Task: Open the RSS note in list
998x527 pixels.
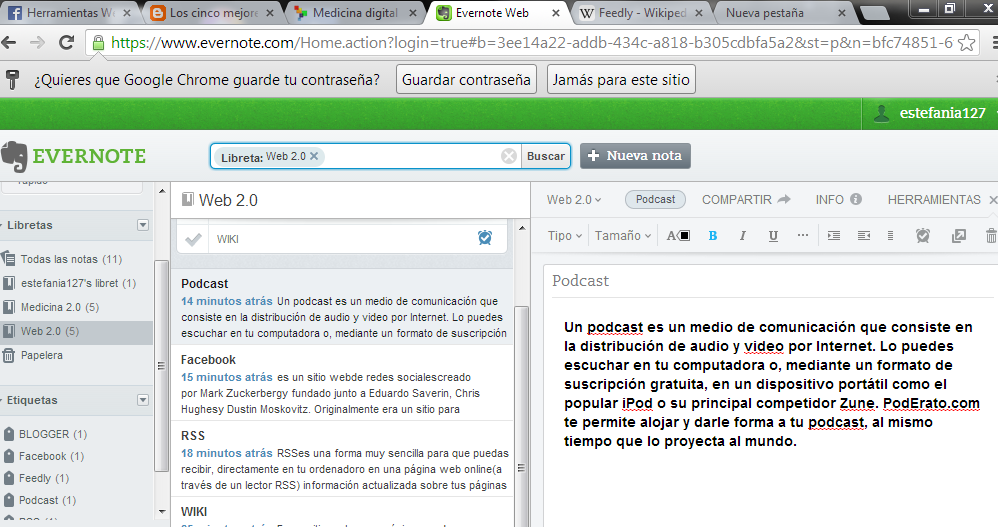Action: (x=342, y=459)
